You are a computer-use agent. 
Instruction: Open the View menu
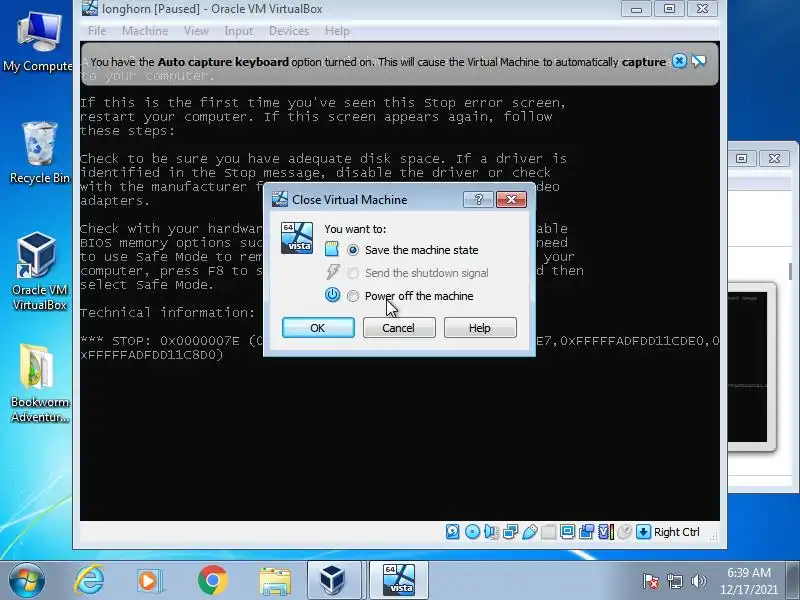[x=196, y=31]
